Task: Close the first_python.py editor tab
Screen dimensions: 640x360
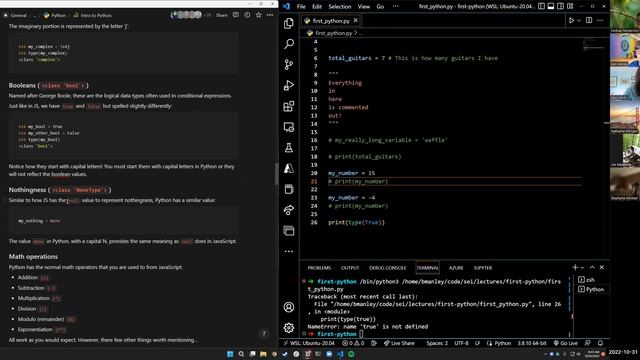Action: pyautogui.click(x=356, y=20)
